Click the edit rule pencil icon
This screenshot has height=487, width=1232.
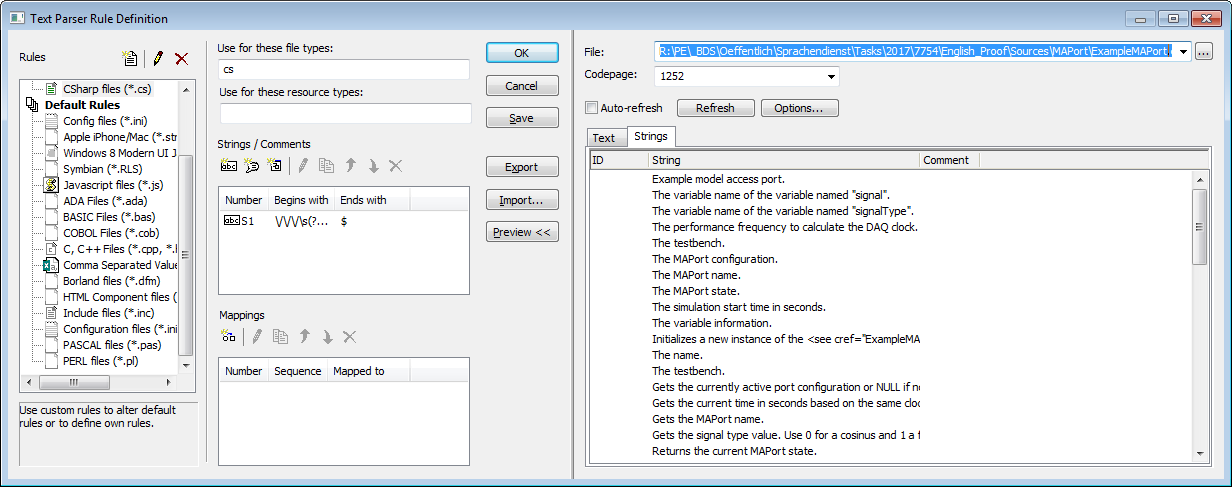[x=158, y=59]
